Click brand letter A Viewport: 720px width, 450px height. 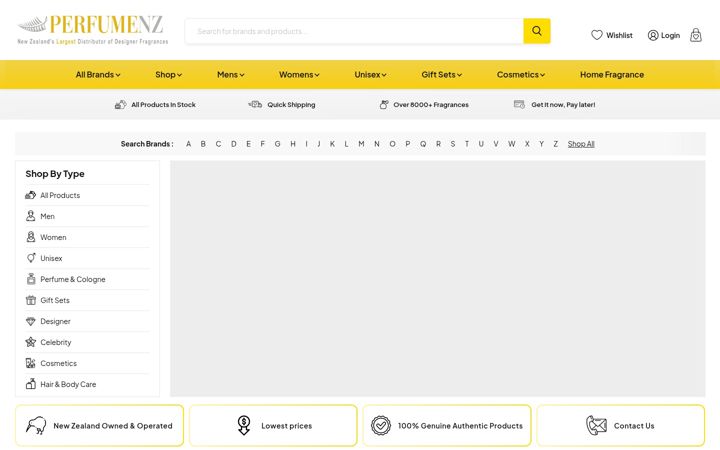pyautogui.click(x=188, y=144)
